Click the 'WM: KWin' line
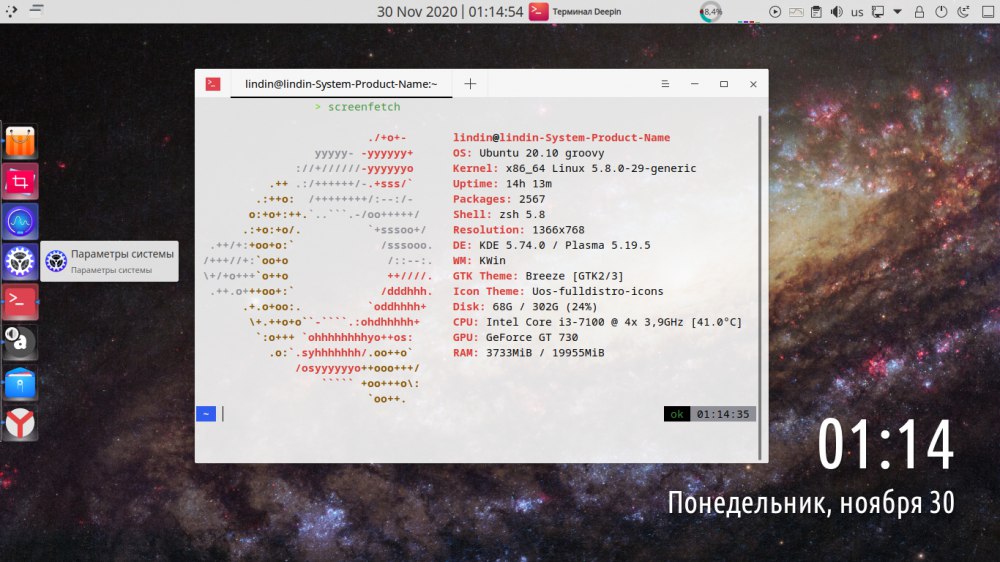 coord(479,260)
